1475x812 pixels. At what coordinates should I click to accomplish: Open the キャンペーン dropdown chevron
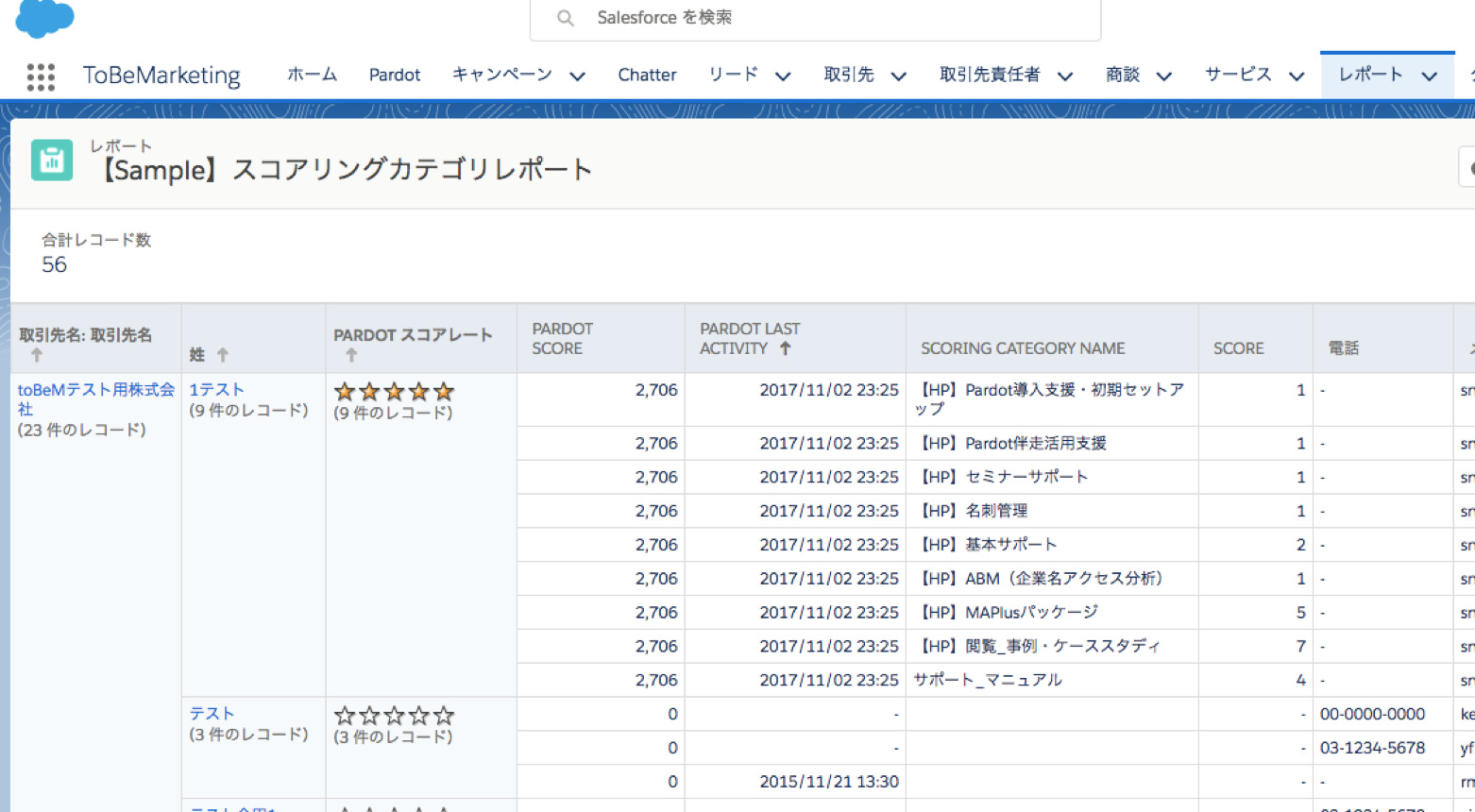(x=577, y=76)
